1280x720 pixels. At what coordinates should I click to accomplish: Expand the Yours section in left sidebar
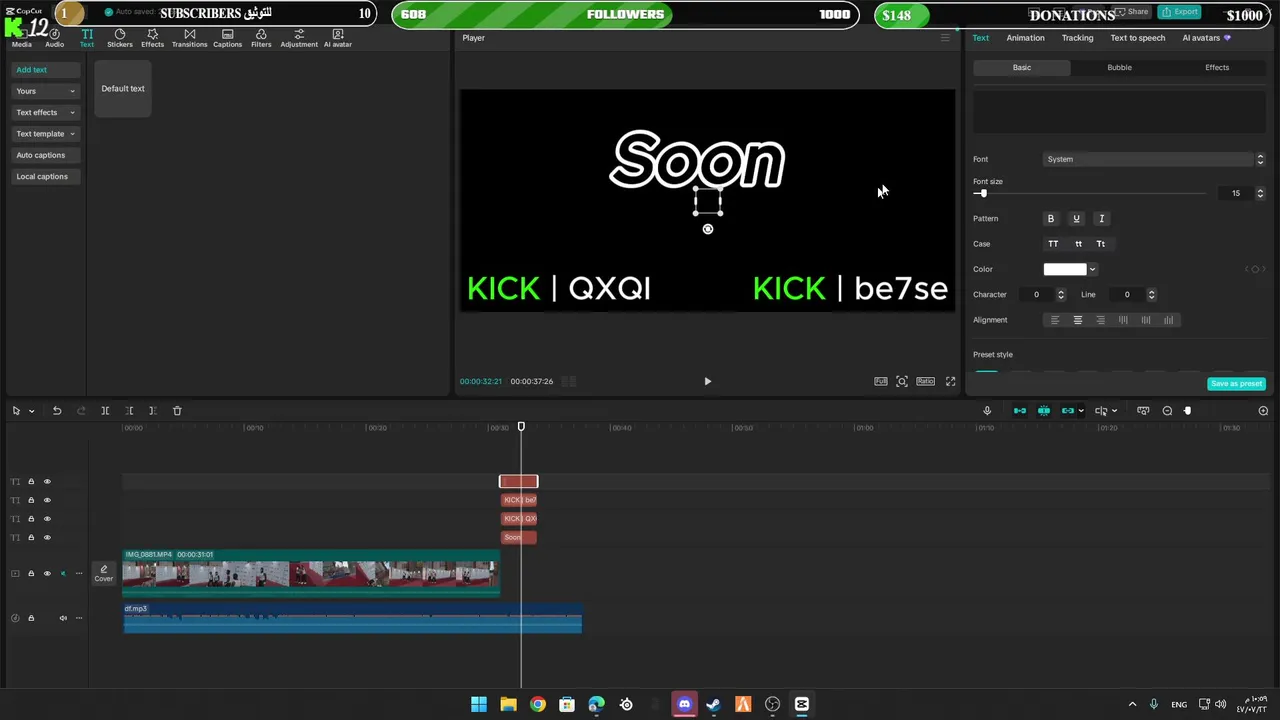click(x=45, y=91)
